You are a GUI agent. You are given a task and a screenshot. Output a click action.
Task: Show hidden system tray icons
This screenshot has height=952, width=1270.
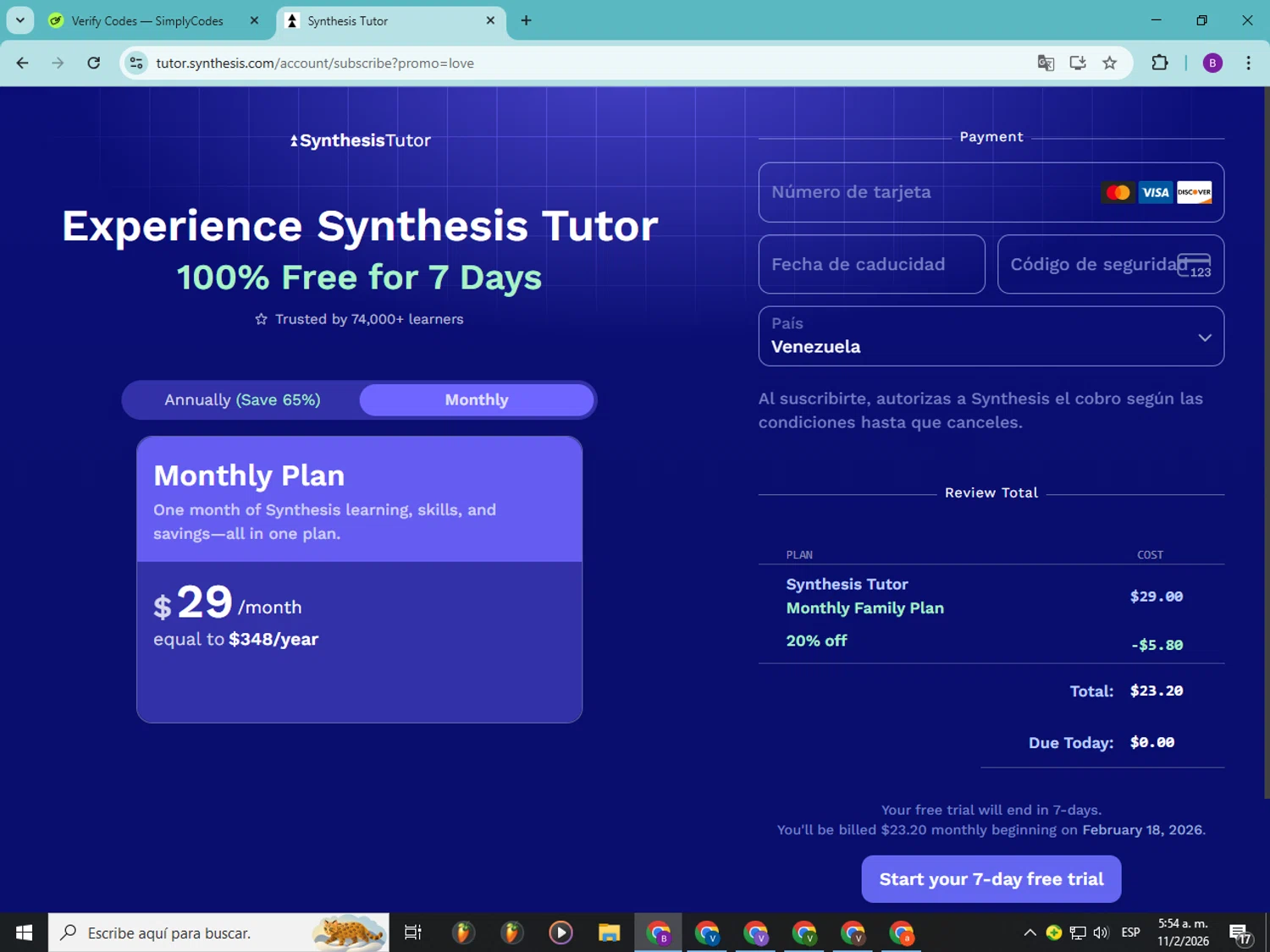pos(1030,933)
